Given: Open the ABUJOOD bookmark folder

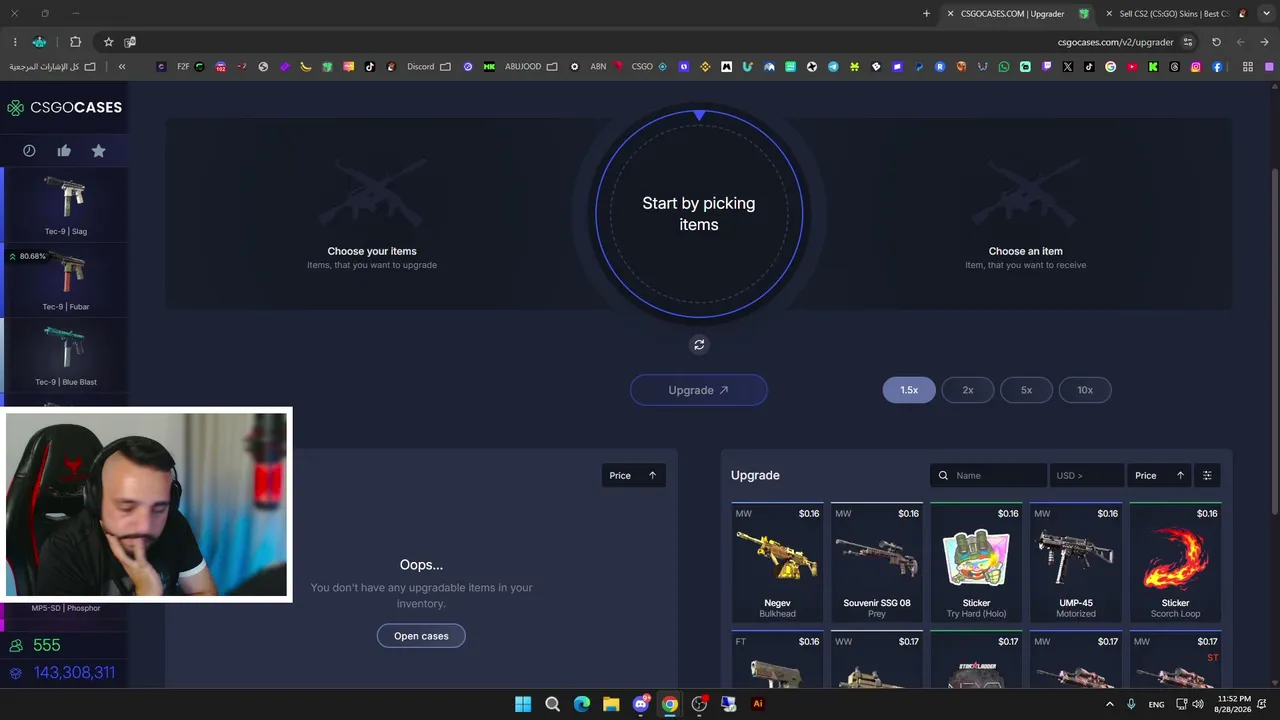Looking at the screenshot, I should pyautogui.click(x=530, y=67).
